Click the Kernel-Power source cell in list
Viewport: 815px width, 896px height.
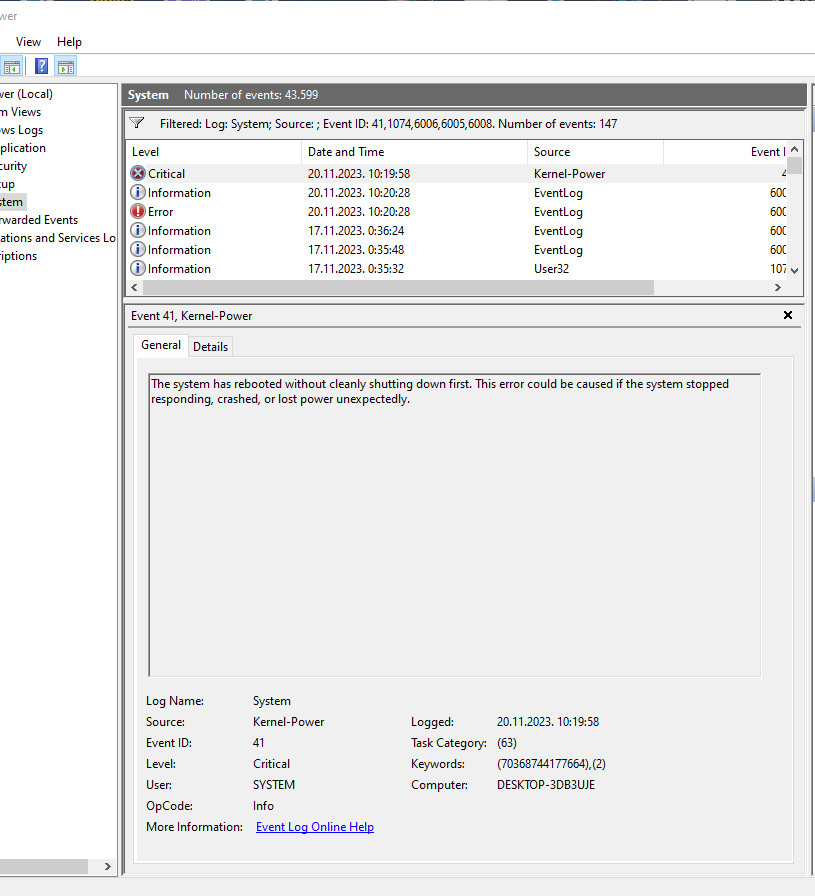point(570,174)
